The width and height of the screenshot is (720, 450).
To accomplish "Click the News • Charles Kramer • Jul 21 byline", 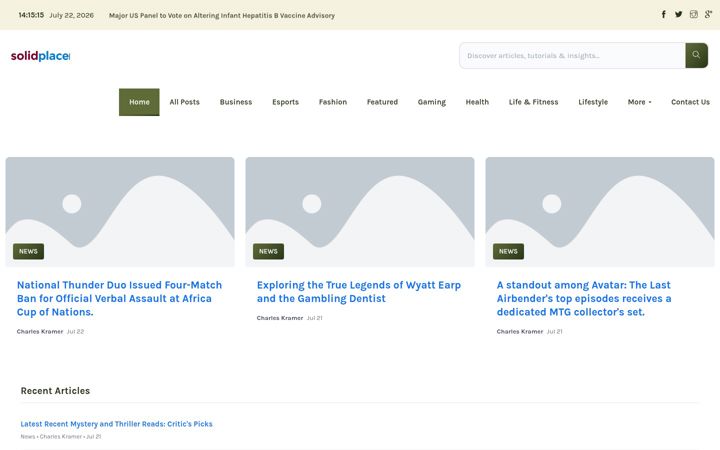I will (61, 437).
